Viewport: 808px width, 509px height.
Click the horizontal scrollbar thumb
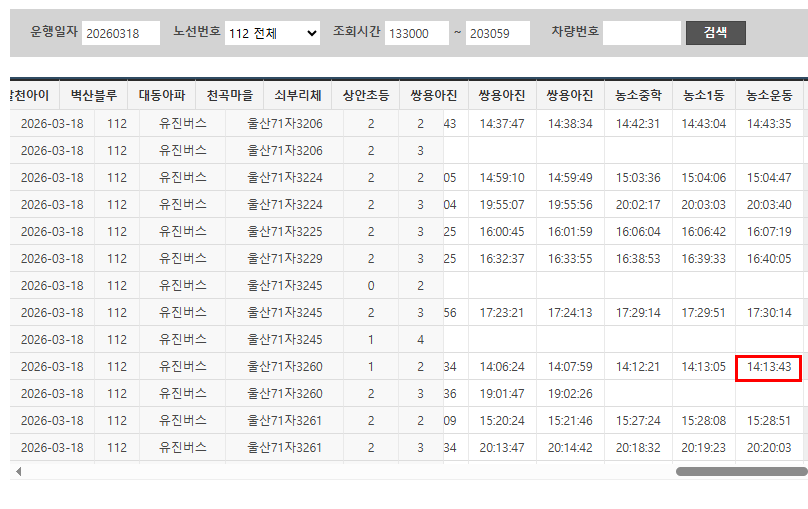pos(740,471)
